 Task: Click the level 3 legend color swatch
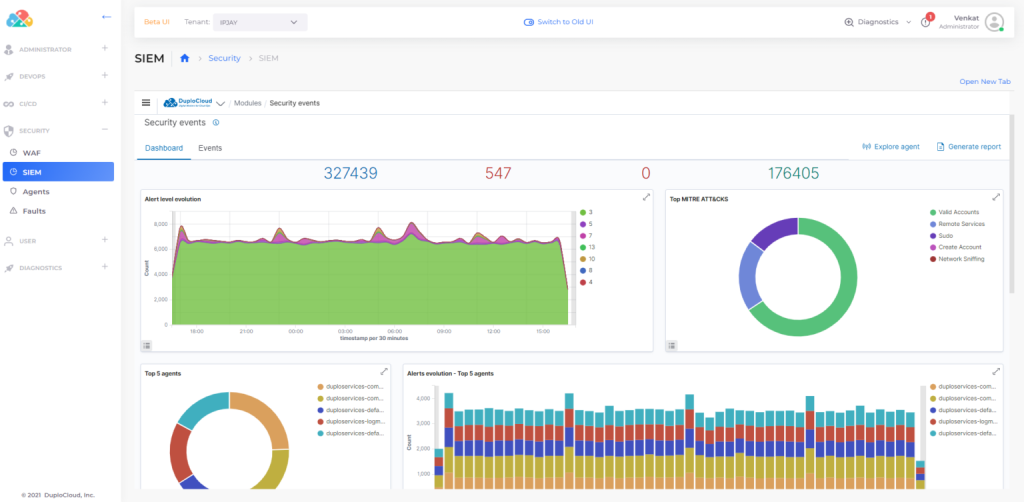click(x=582, y=212)
